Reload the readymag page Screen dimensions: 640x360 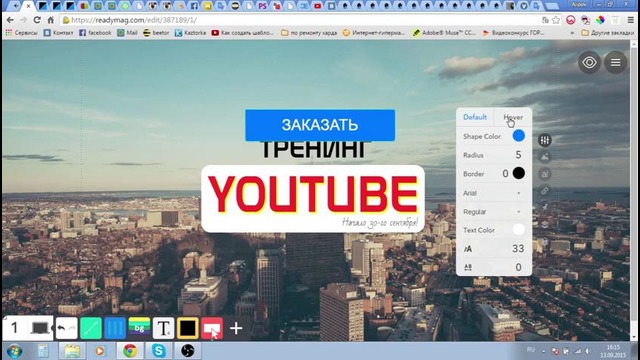[37, 20]
